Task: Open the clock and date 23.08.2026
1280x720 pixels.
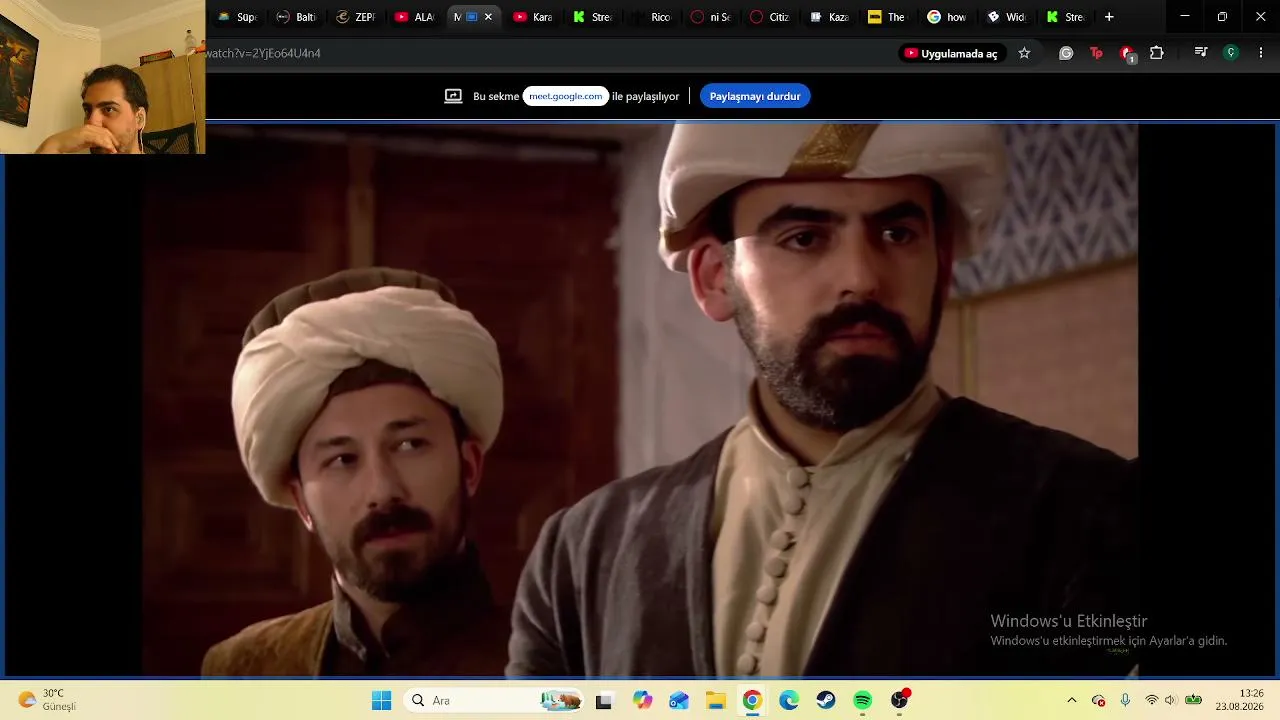Action: (1240, 700)
